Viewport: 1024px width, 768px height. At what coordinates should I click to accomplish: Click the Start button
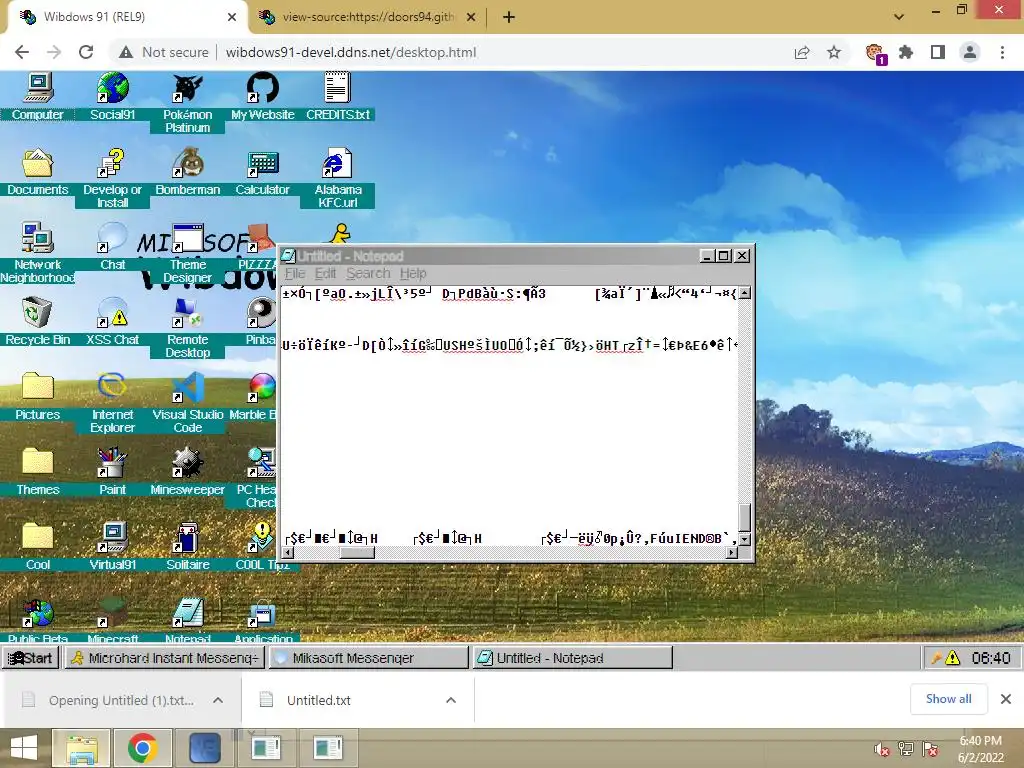(30, 658)
